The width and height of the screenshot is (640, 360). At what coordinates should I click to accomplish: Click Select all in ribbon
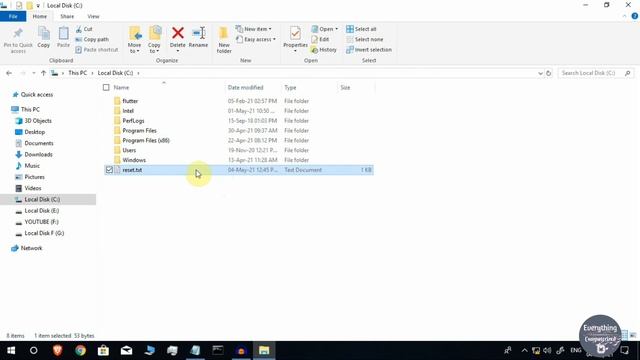point(361,29)
